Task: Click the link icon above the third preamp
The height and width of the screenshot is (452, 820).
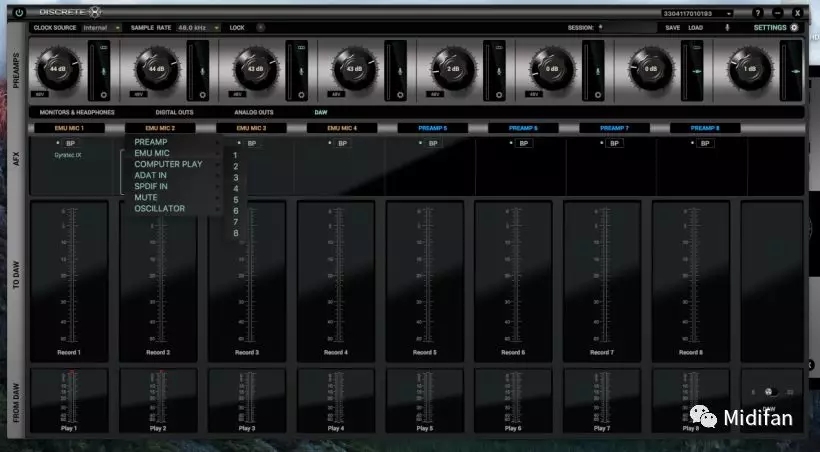Action: (302, 48)
